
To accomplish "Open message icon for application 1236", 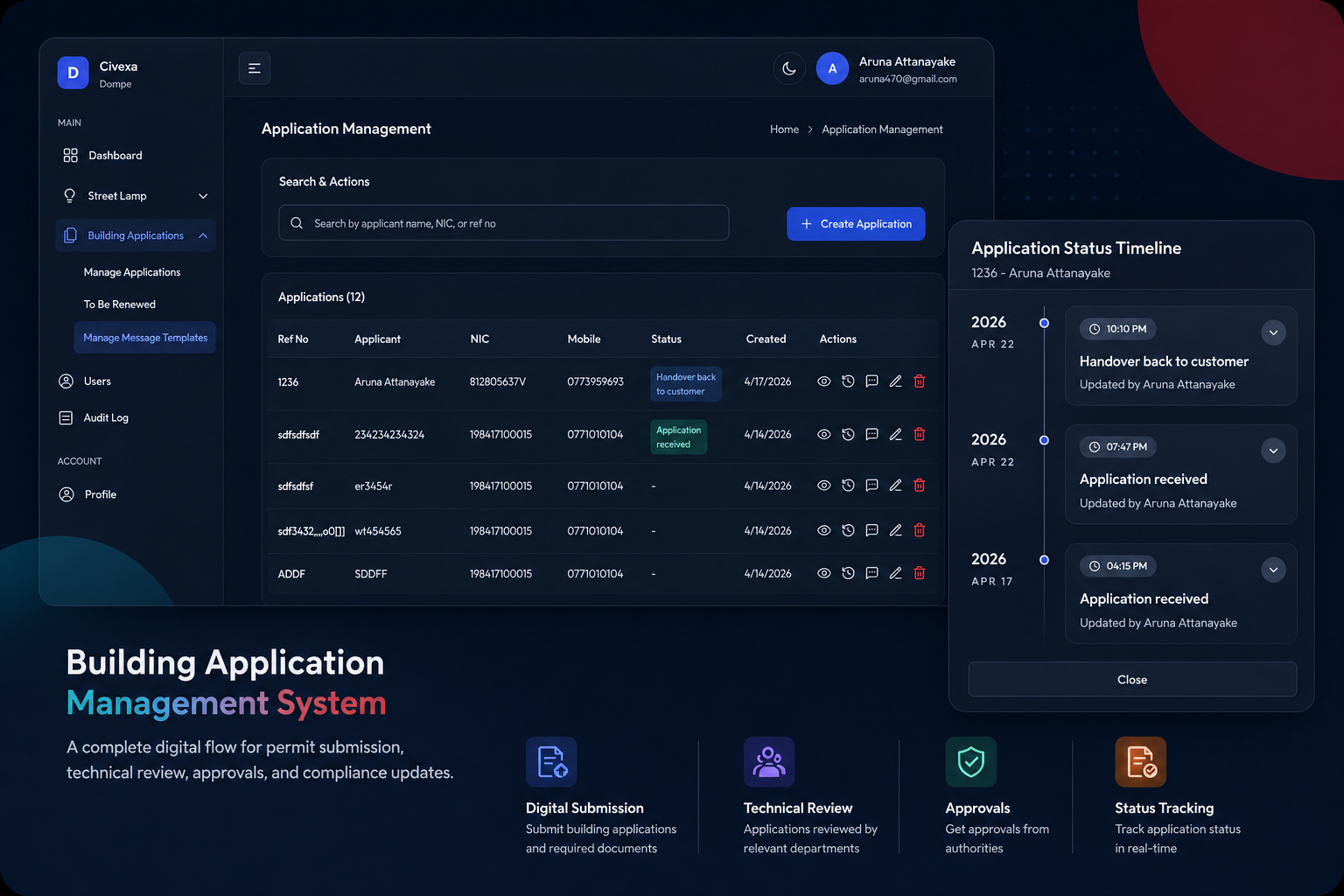I will 871,381.
